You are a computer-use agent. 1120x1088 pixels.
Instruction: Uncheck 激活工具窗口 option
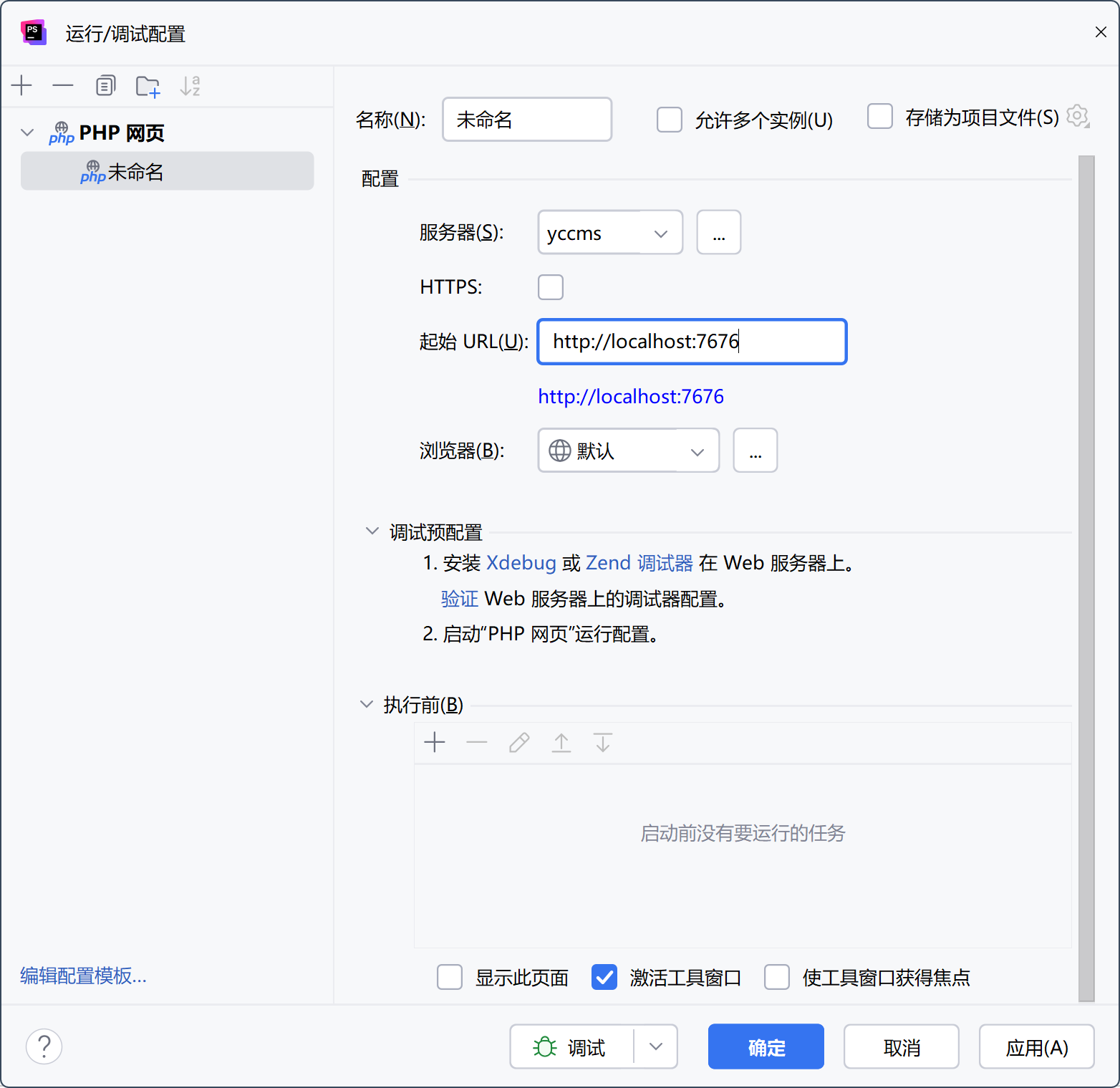click(x=604, y=977)
